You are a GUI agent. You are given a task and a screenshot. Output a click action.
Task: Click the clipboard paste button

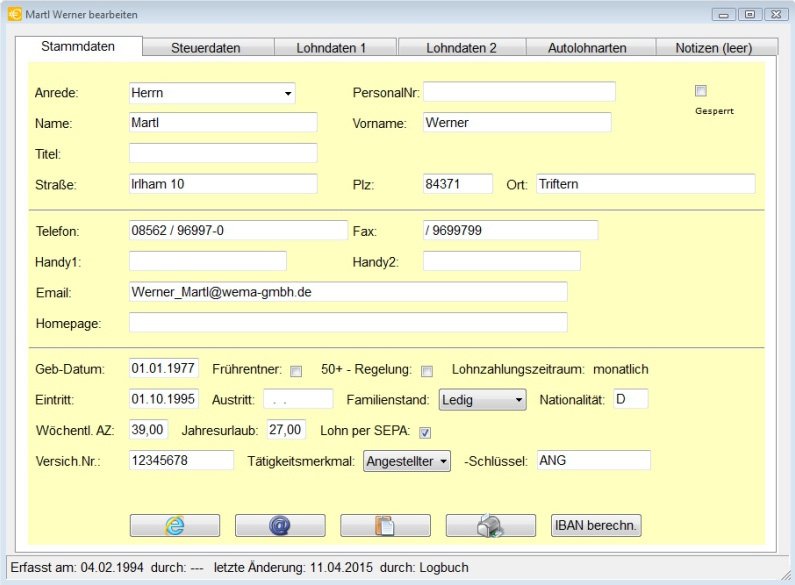pos(385,525)
